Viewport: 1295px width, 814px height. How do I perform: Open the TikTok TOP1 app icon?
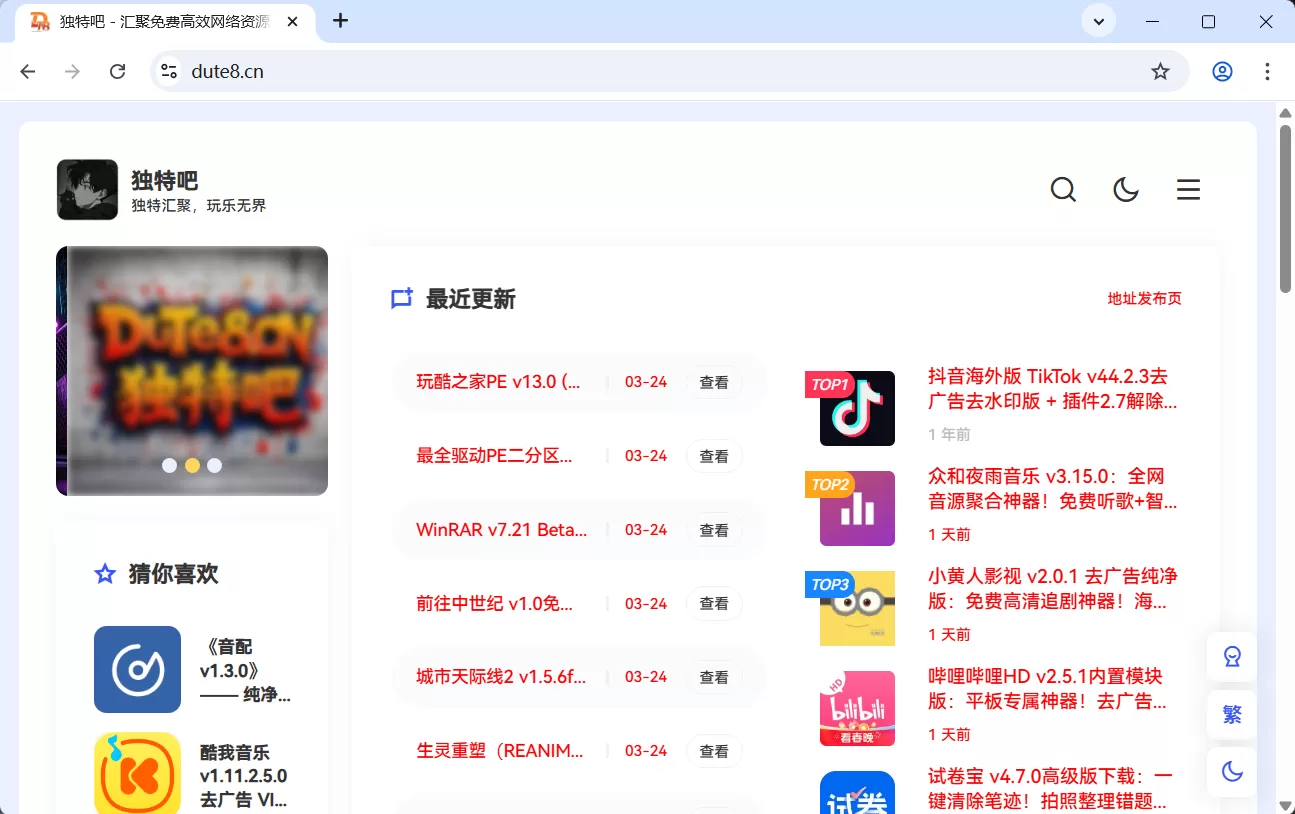(x=857, y=409)
